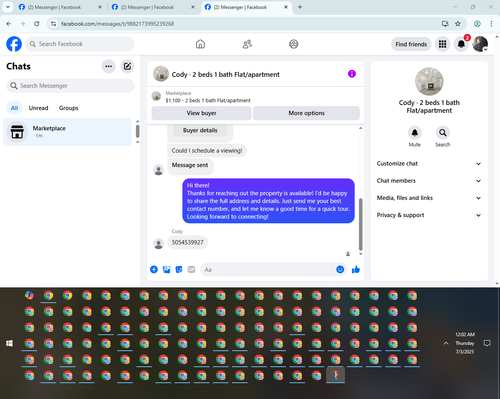Open more actions plus icon in composer
The image size is (500, 399).
pyautogui.click(x=154, y=269)
